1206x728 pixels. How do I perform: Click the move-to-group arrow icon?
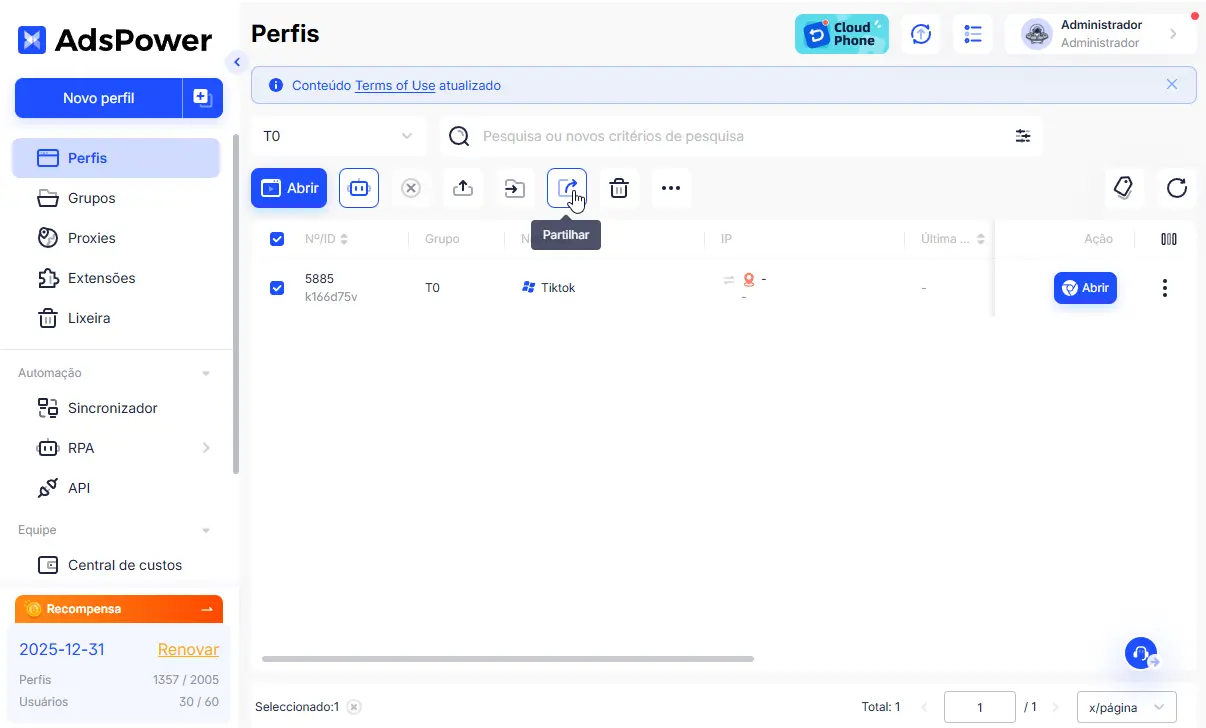(515, 188)
